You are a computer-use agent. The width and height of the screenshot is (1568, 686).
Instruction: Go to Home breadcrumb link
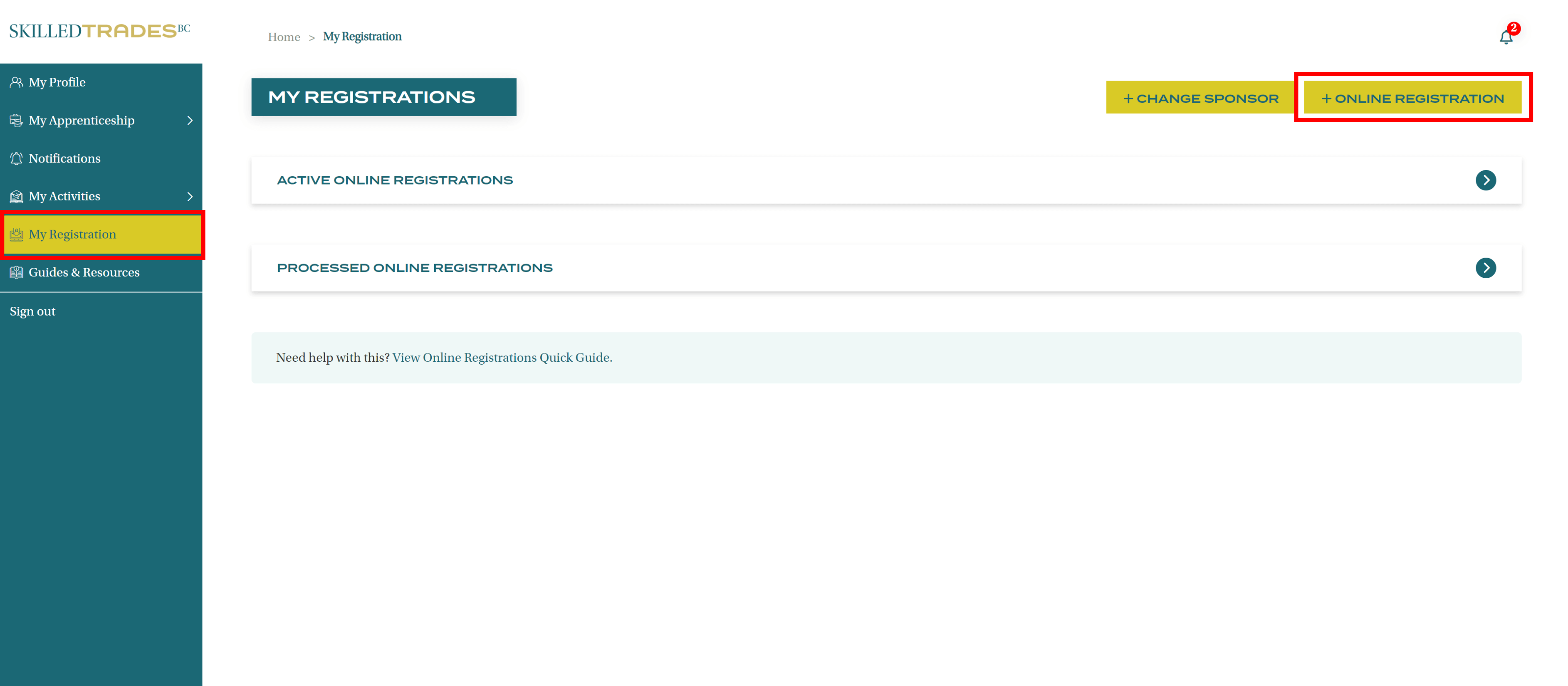click(284, 37)
